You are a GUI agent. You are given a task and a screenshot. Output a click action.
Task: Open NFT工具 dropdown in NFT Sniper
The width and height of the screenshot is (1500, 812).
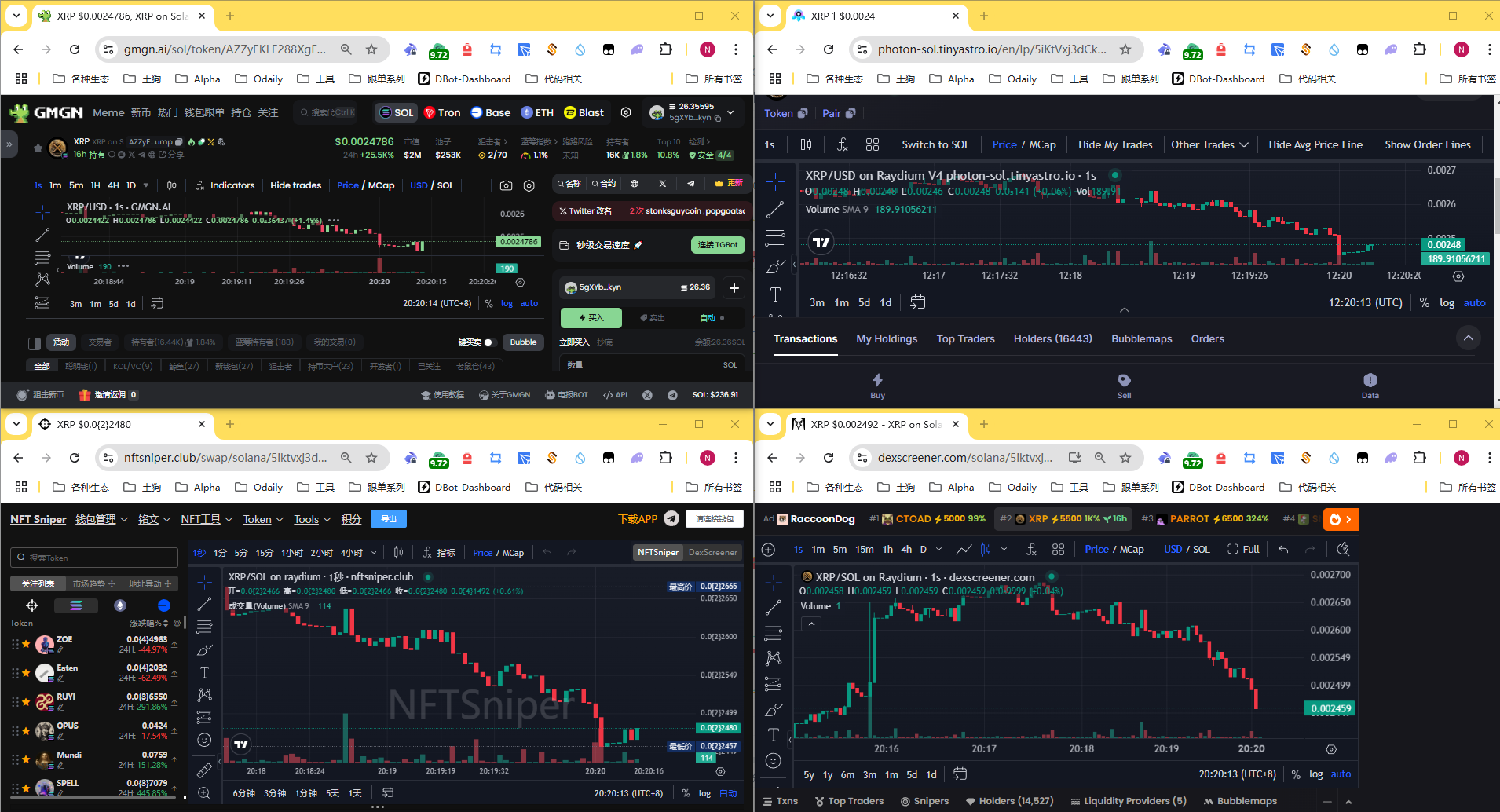click(207, 519)
